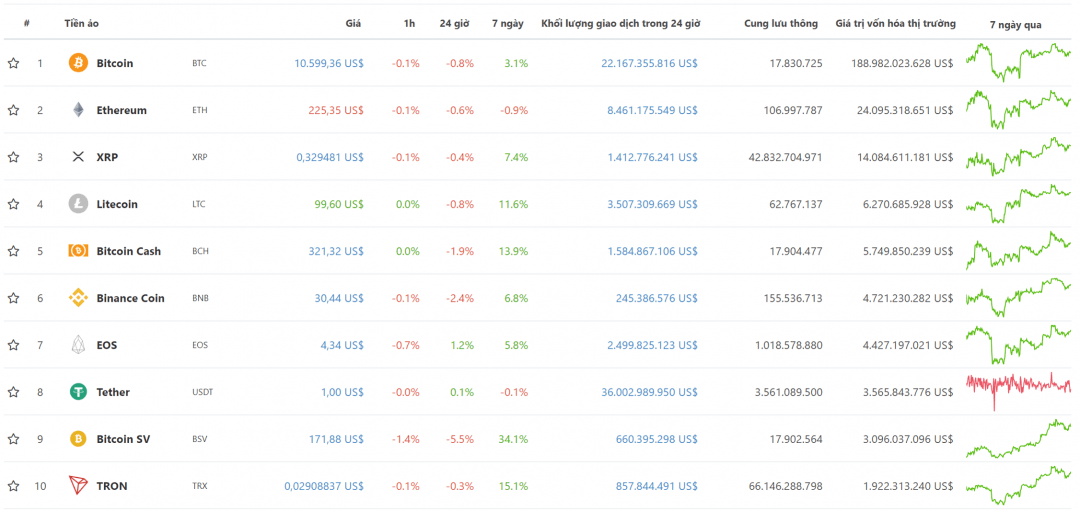1080x511 pixels.
Task: Click Litecoin 7-day change 11.6%
Action: 515,204
